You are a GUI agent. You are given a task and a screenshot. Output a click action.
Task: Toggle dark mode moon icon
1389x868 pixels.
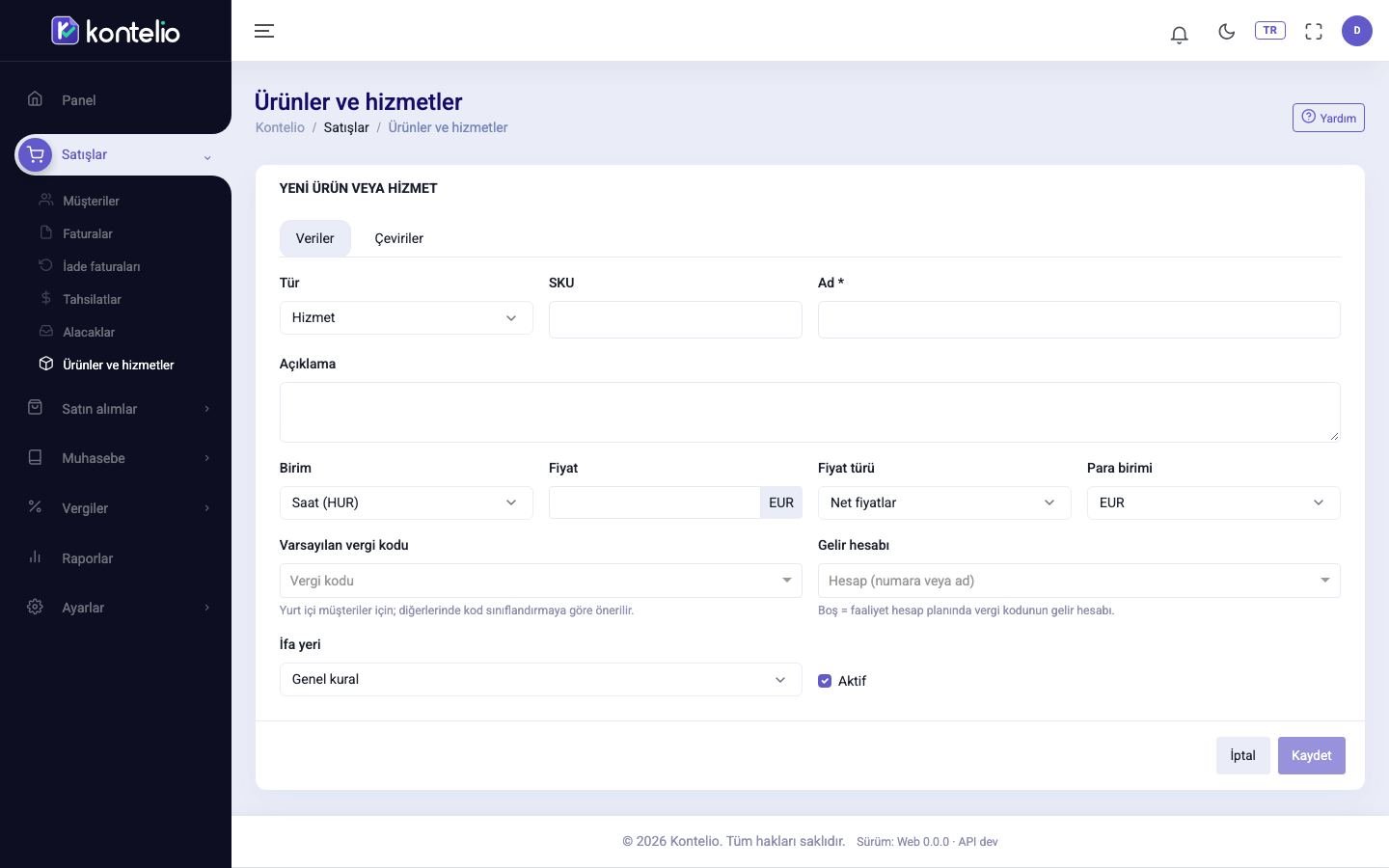(x=1226, y=31)
